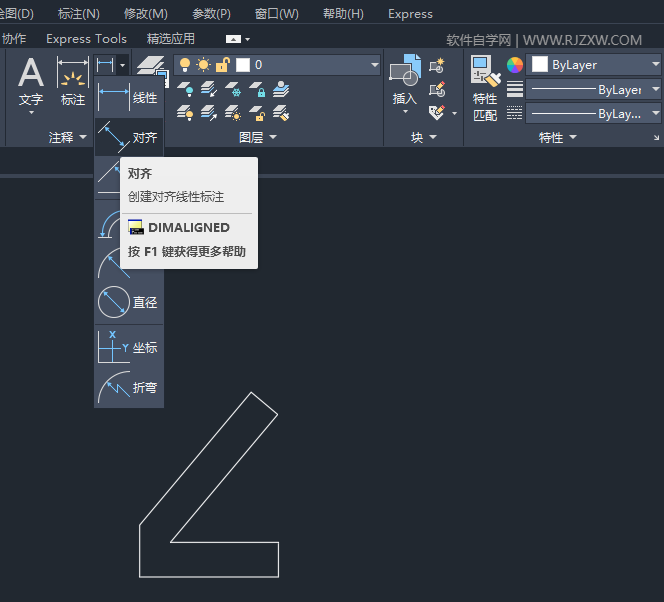Open dropdown arrow under 文字
Image resolution: width=664 pixels, height=602 pixels.
point(31,113)
